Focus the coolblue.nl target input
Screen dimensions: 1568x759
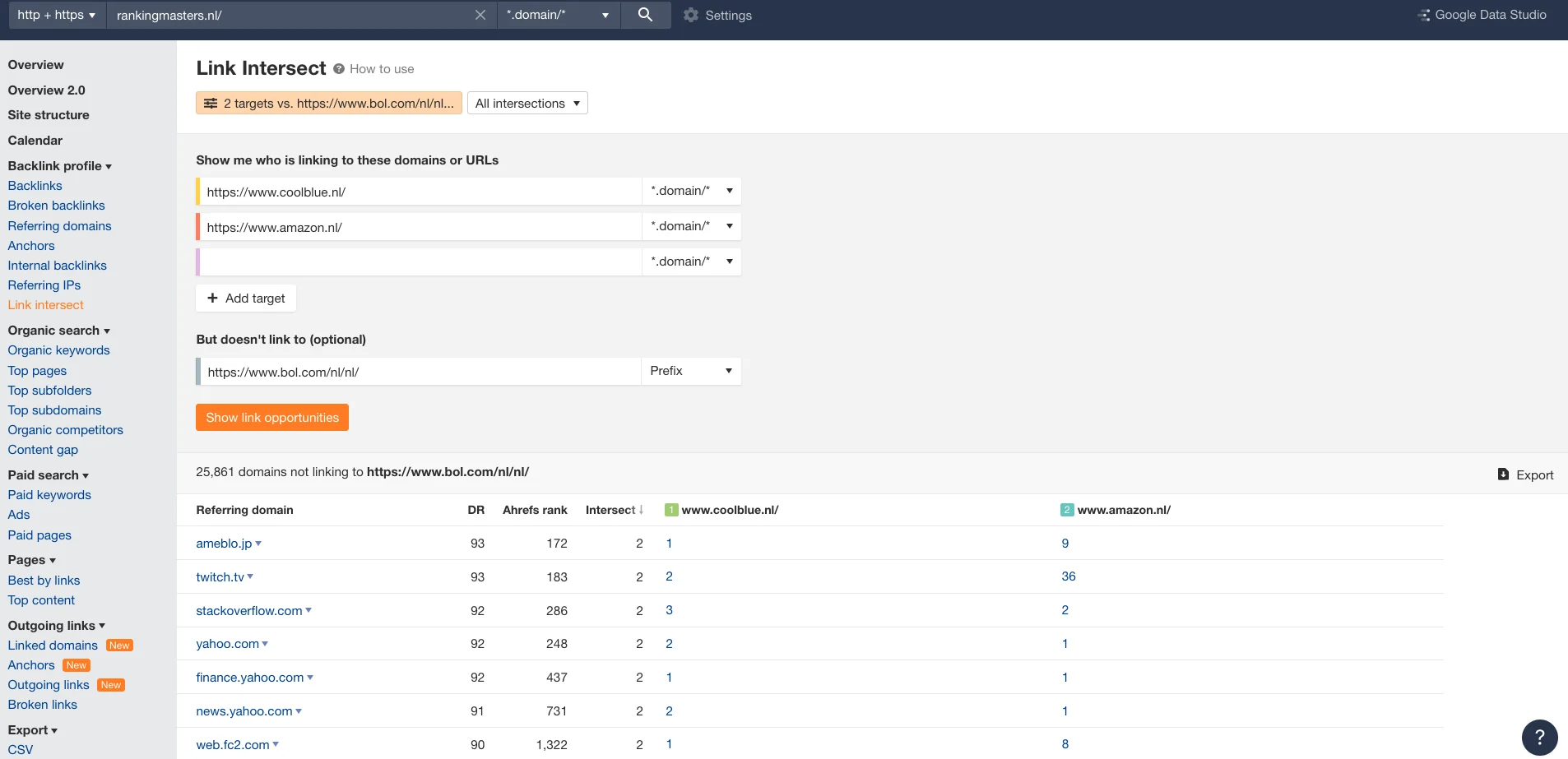click(420, 191)
